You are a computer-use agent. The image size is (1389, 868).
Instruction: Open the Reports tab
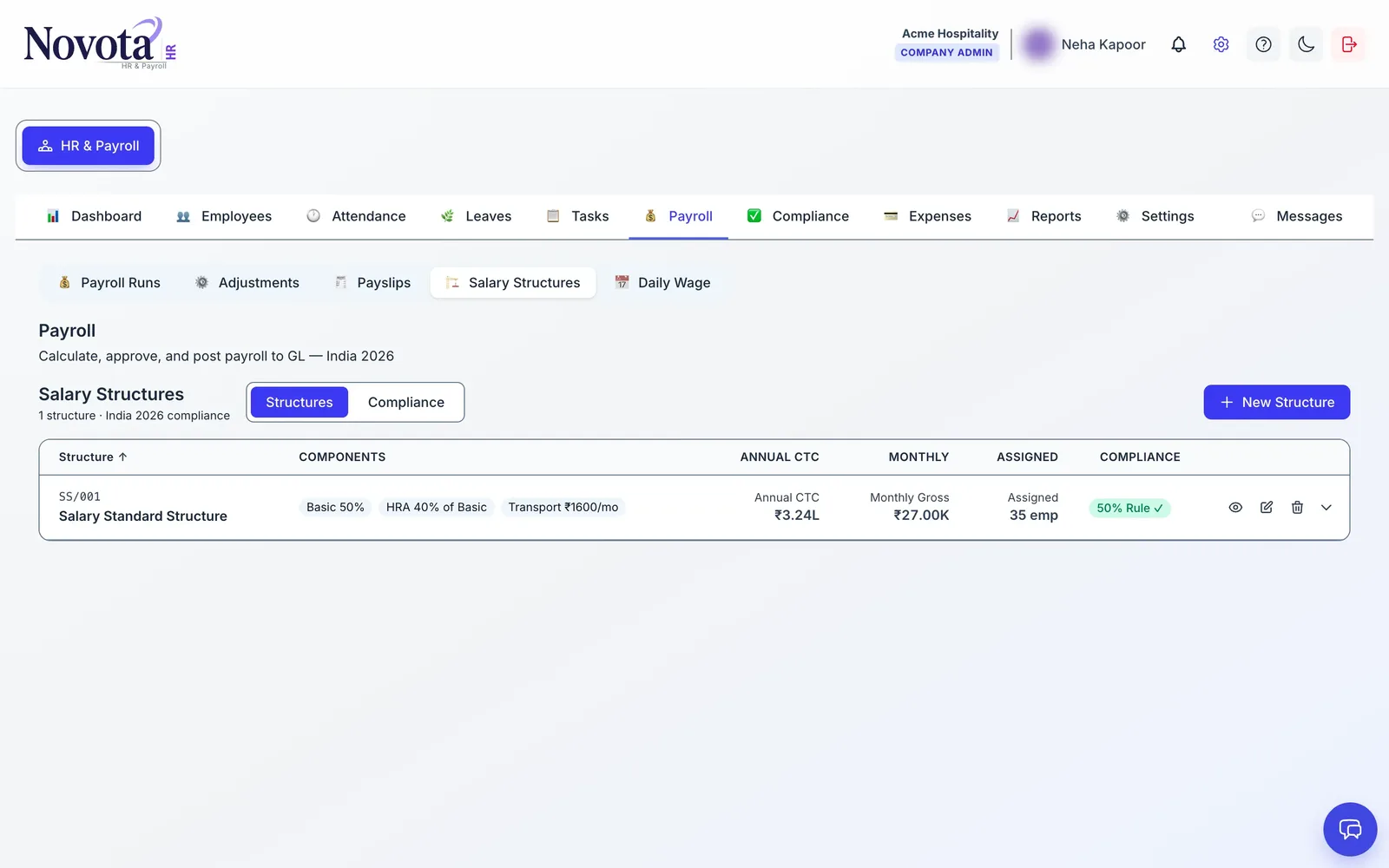coord(1043,216)
